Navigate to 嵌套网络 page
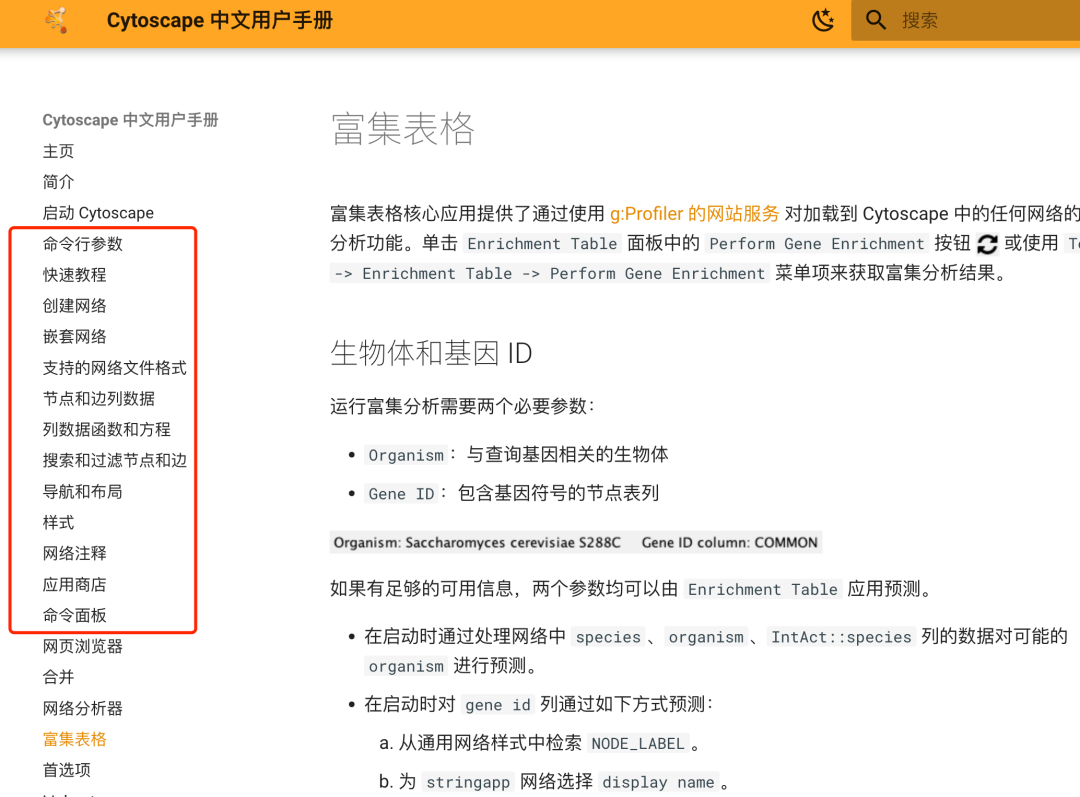1080x797 pixels. click(x=74, y=337)
